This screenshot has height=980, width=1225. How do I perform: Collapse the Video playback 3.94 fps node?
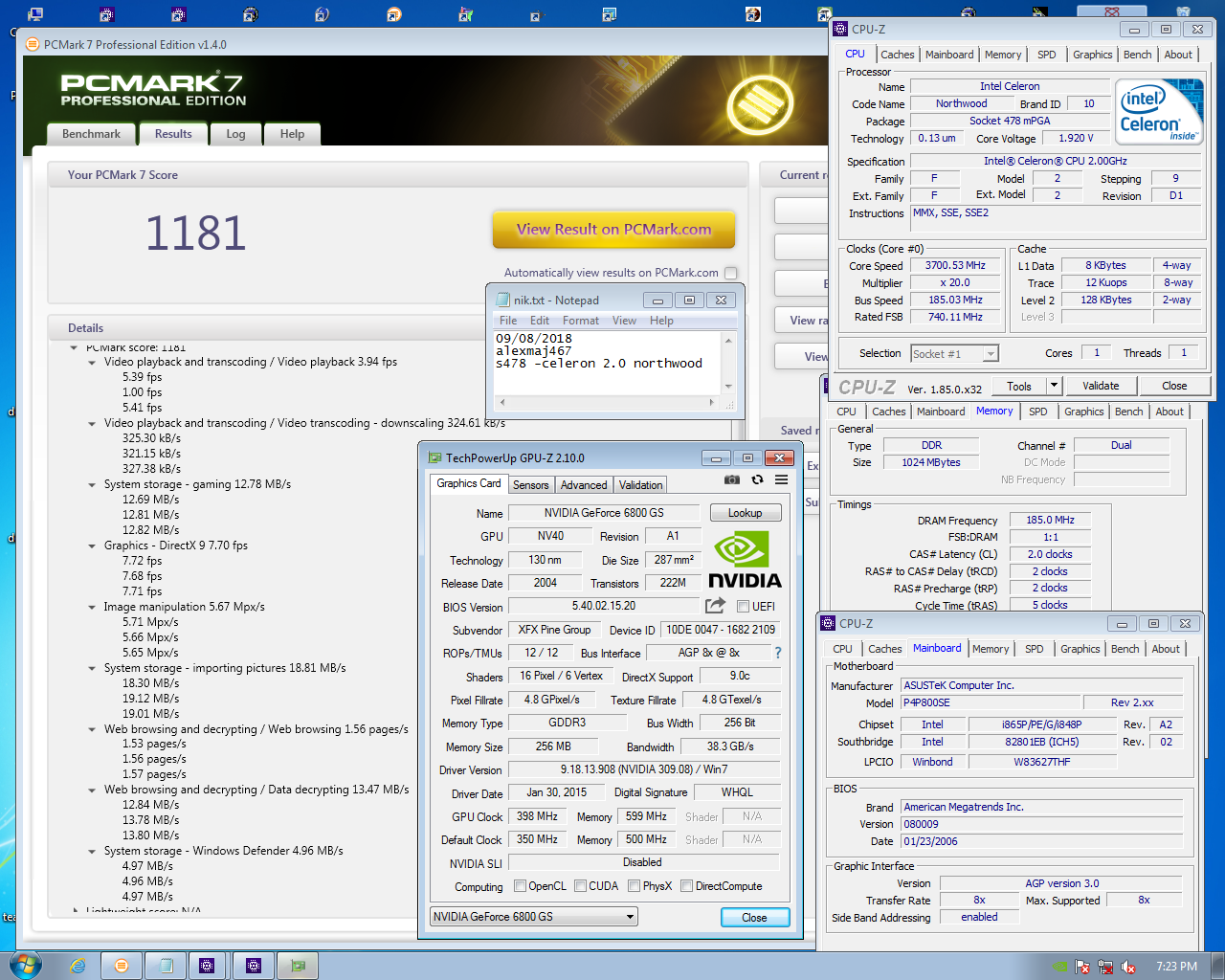[92, 363]
